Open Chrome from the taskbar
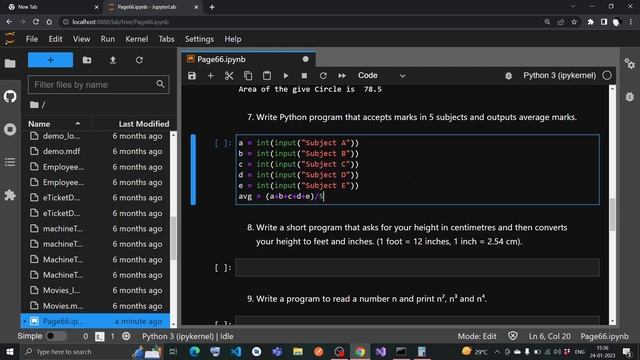640x360 pixels. point(360,351)
